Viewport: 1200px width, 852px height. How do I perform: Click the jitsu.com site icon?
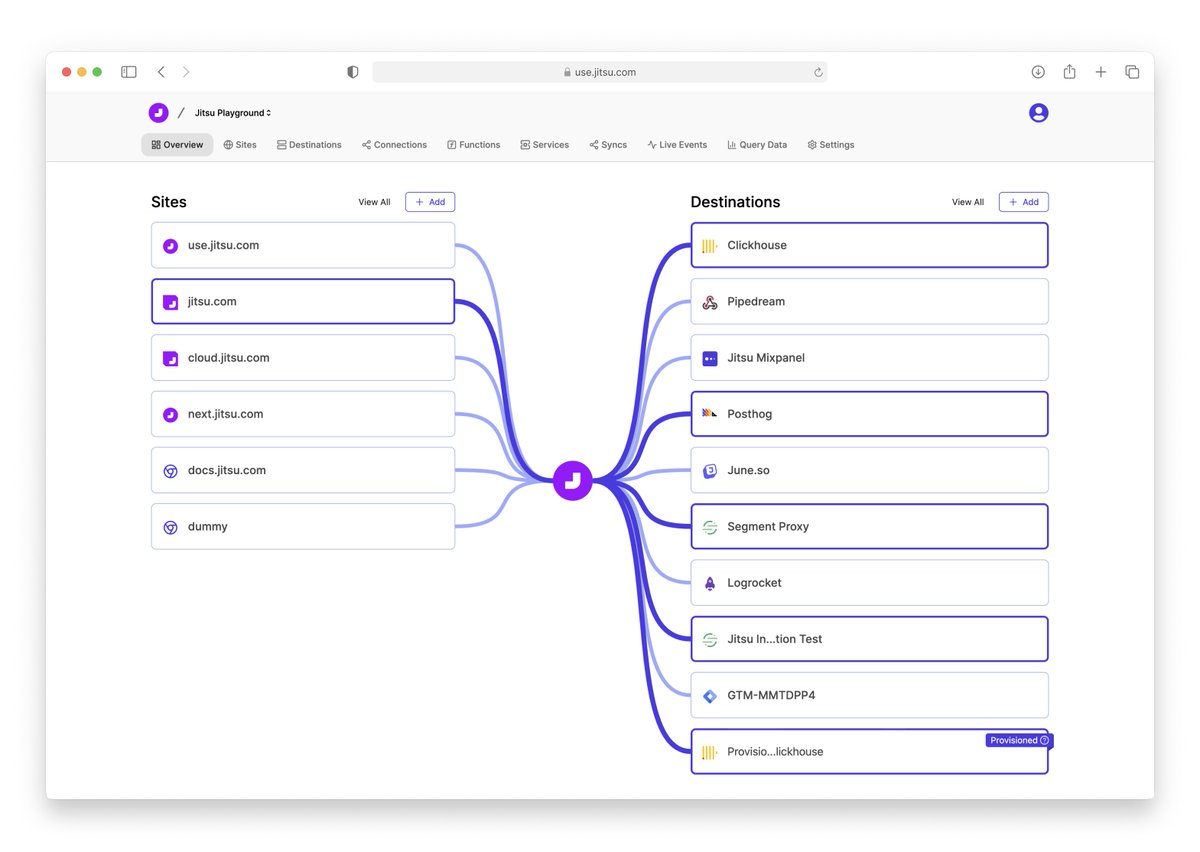[x=170, y=302]
